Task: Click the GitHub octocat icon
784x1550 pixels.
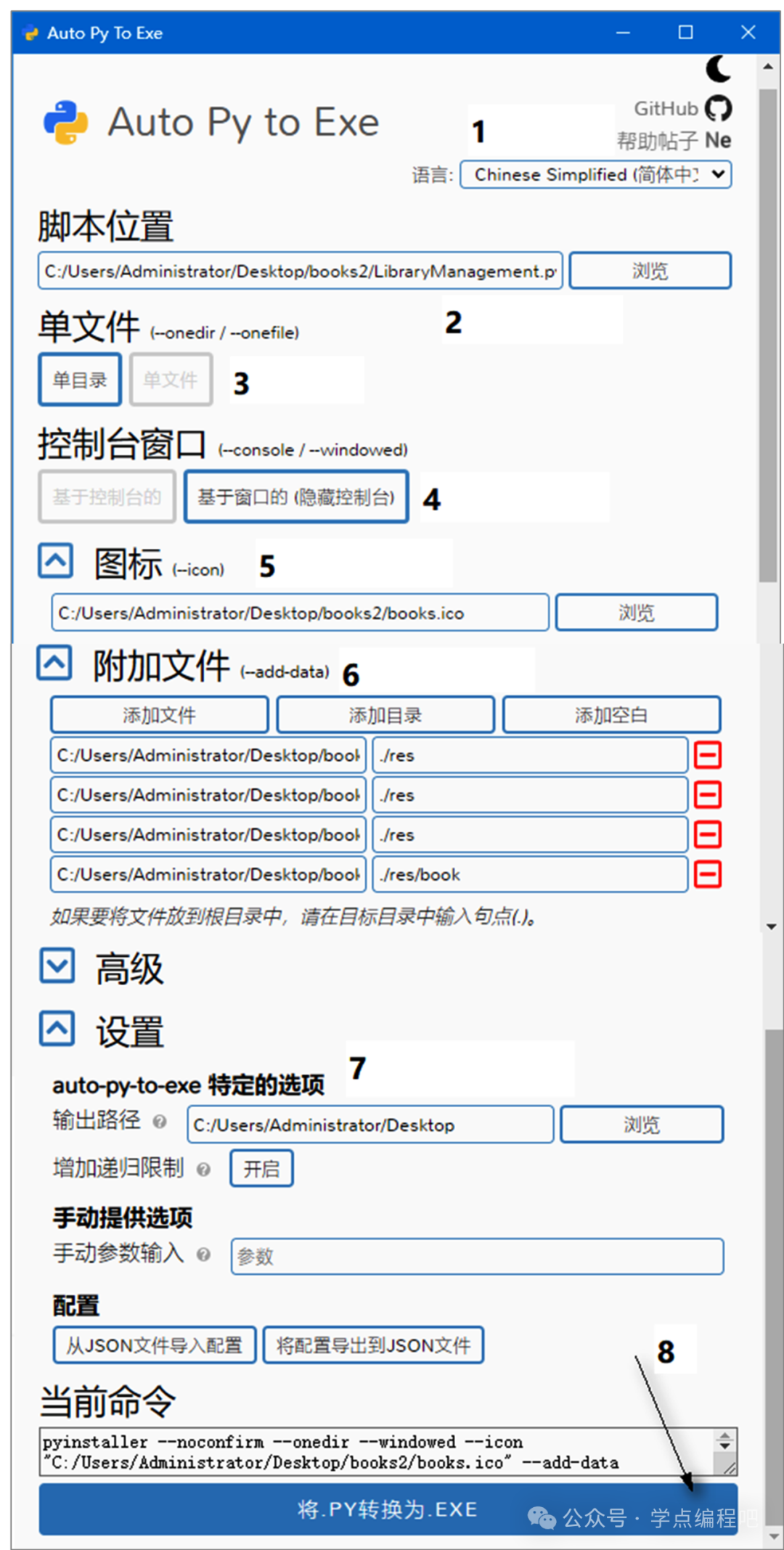Action: 719,109
